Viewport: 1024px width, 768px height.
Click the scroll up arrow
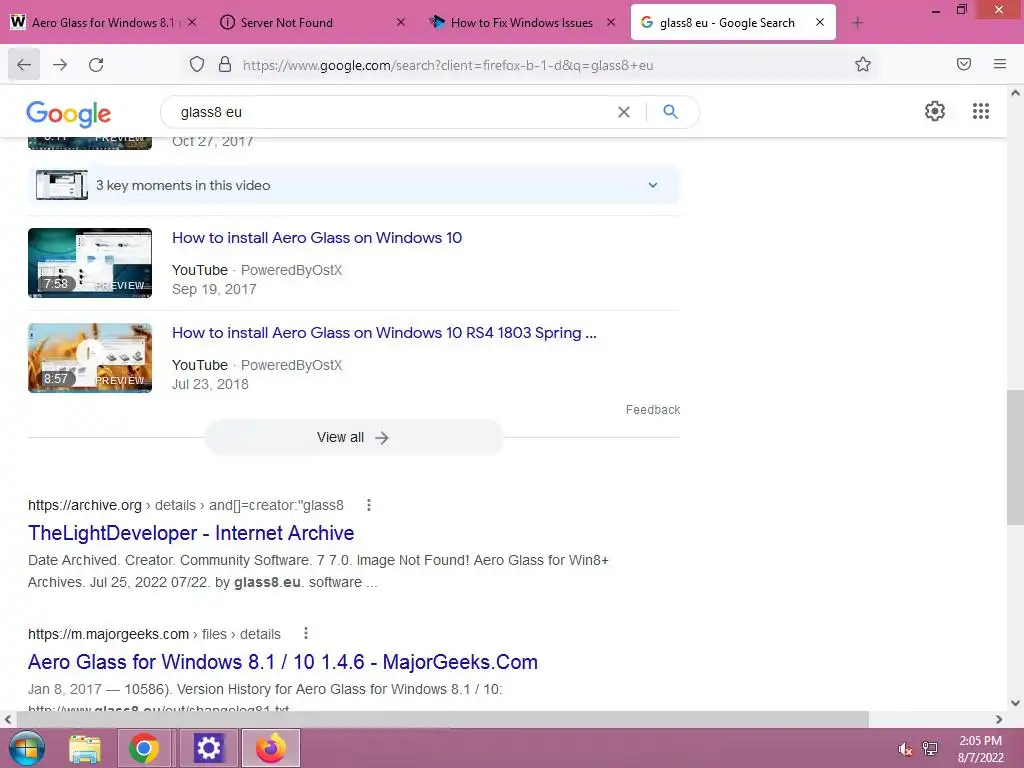tap(1015, 93)
